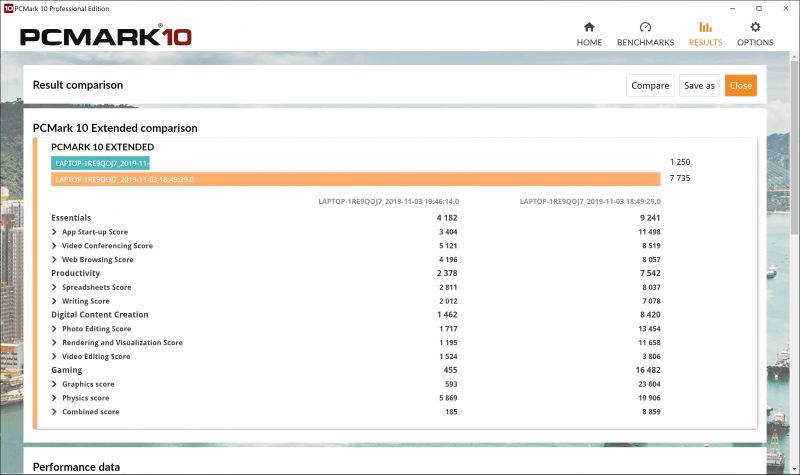
Task: Click the 18:49:29.0 result column header
Action: tap(590, 202)
